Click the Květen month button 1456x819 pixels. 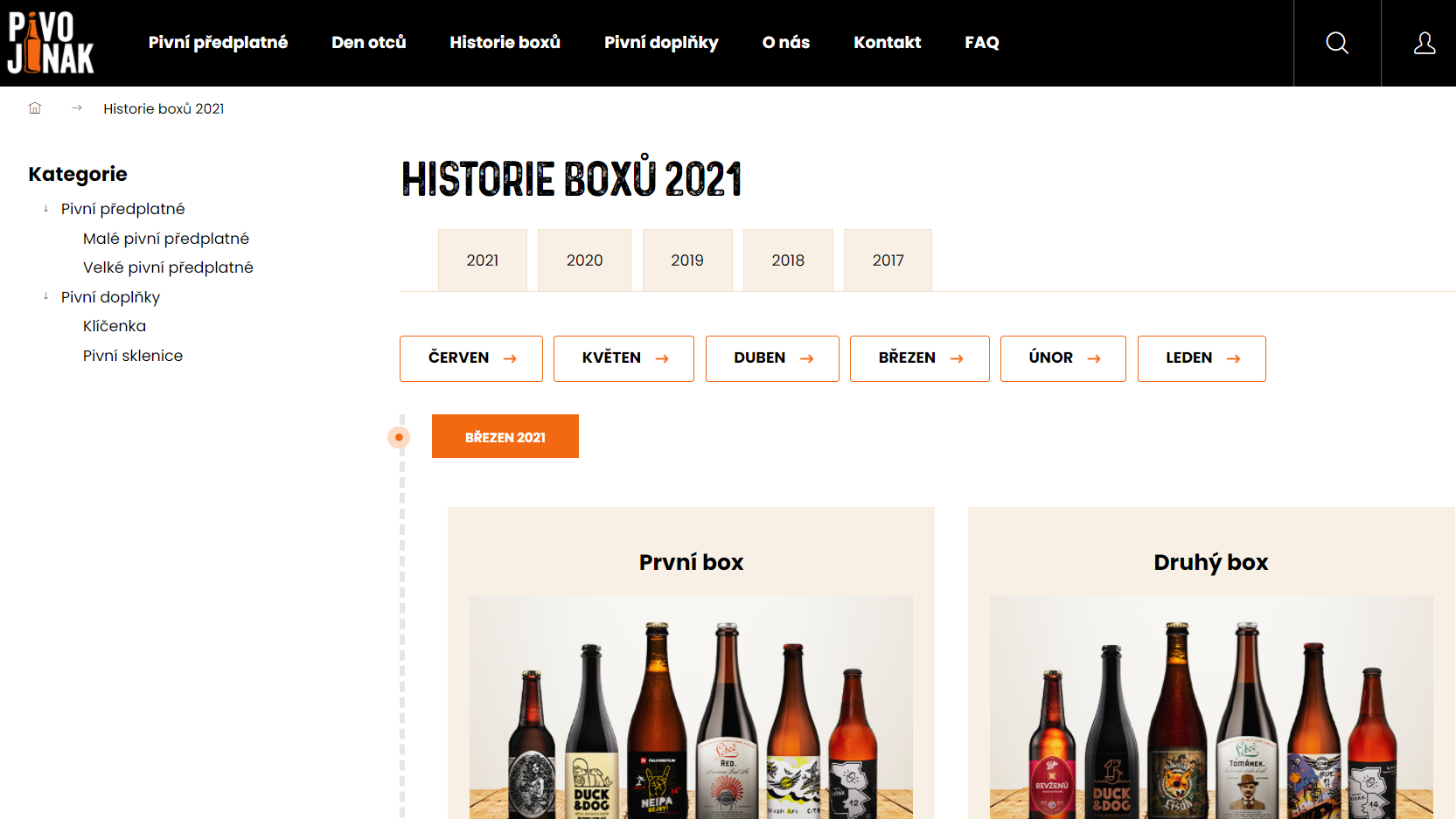(624, 358)
